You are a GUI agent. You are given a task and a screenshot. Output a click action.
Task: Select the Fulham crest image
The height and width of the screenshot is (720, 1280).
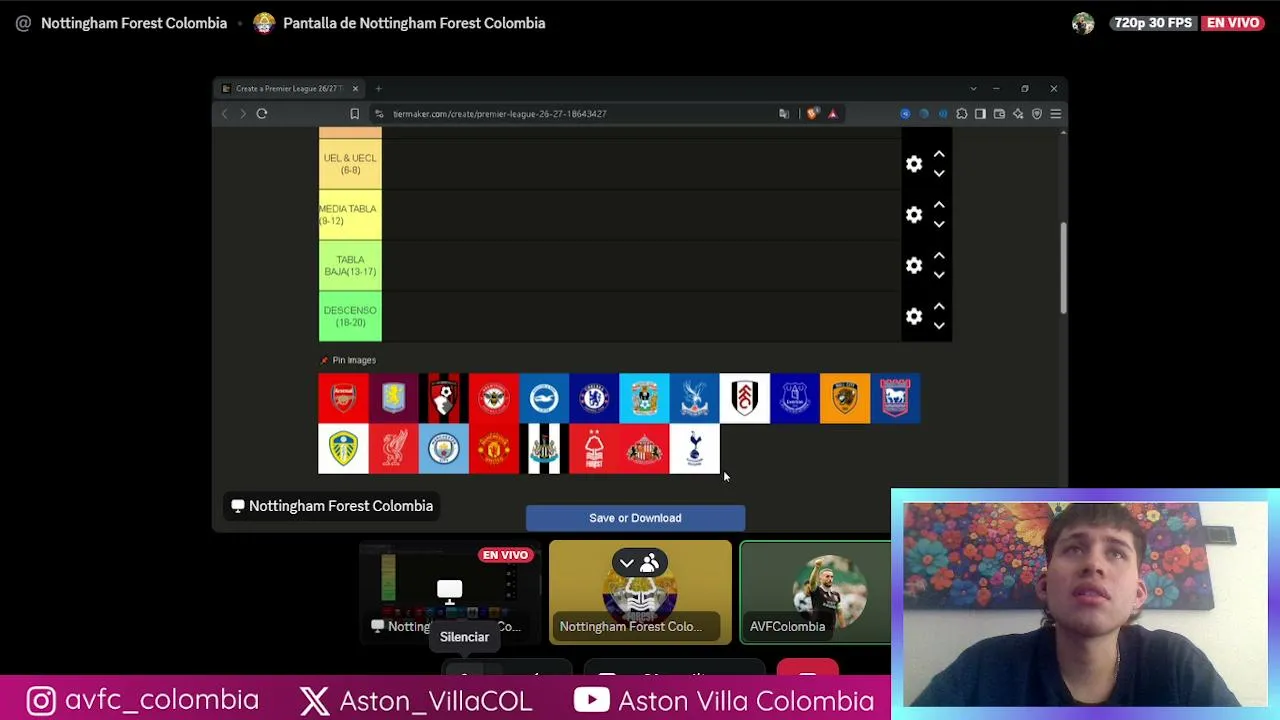click(x=745, y=398)
